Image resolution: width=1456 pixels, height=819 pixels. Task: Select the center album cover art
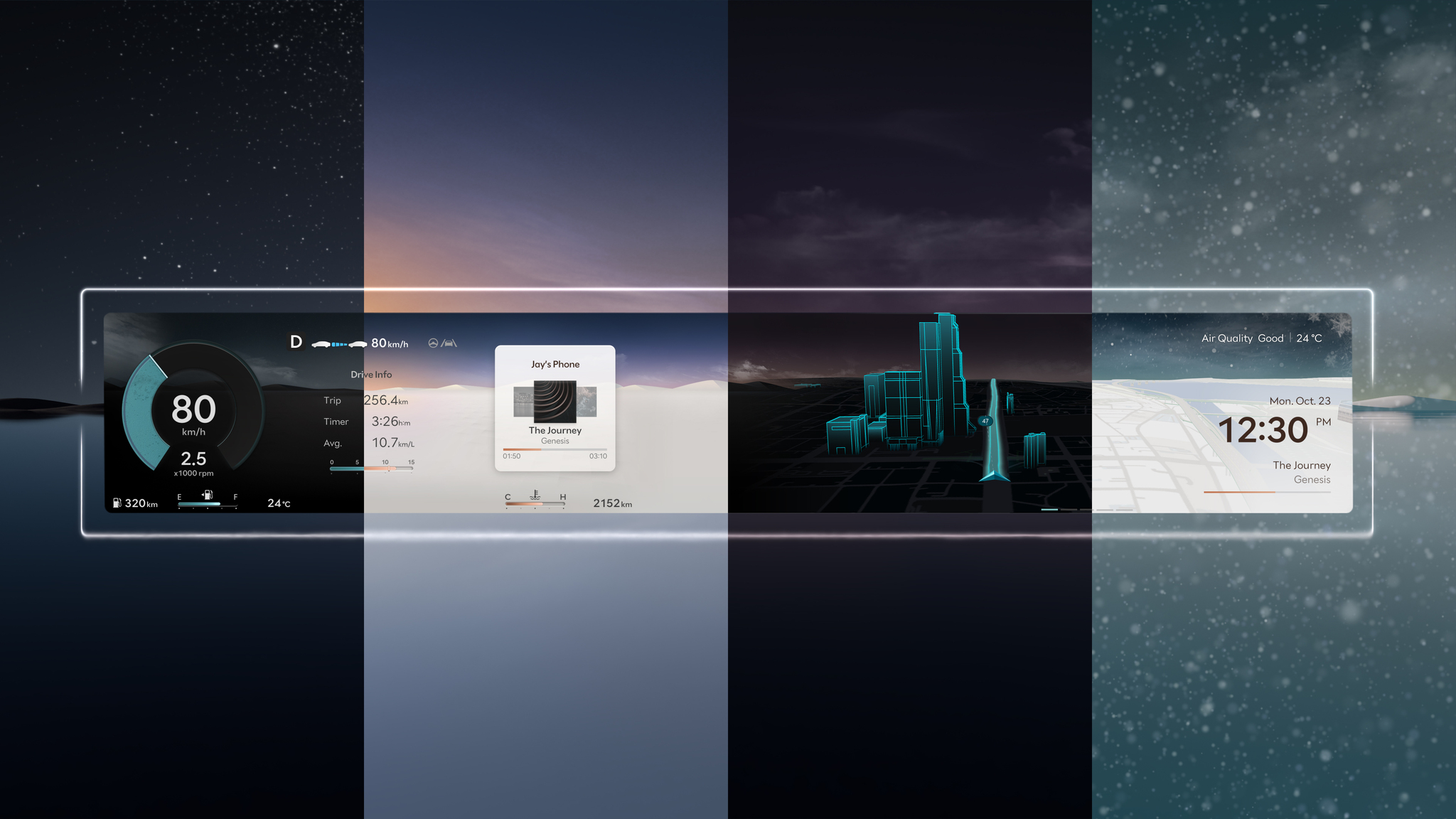pos(555,402)
